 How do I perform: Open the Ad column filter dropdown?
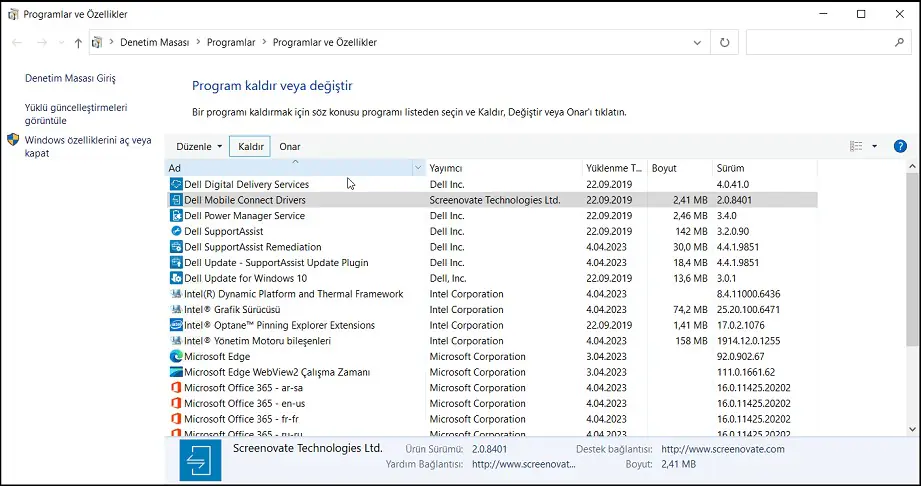418,168
